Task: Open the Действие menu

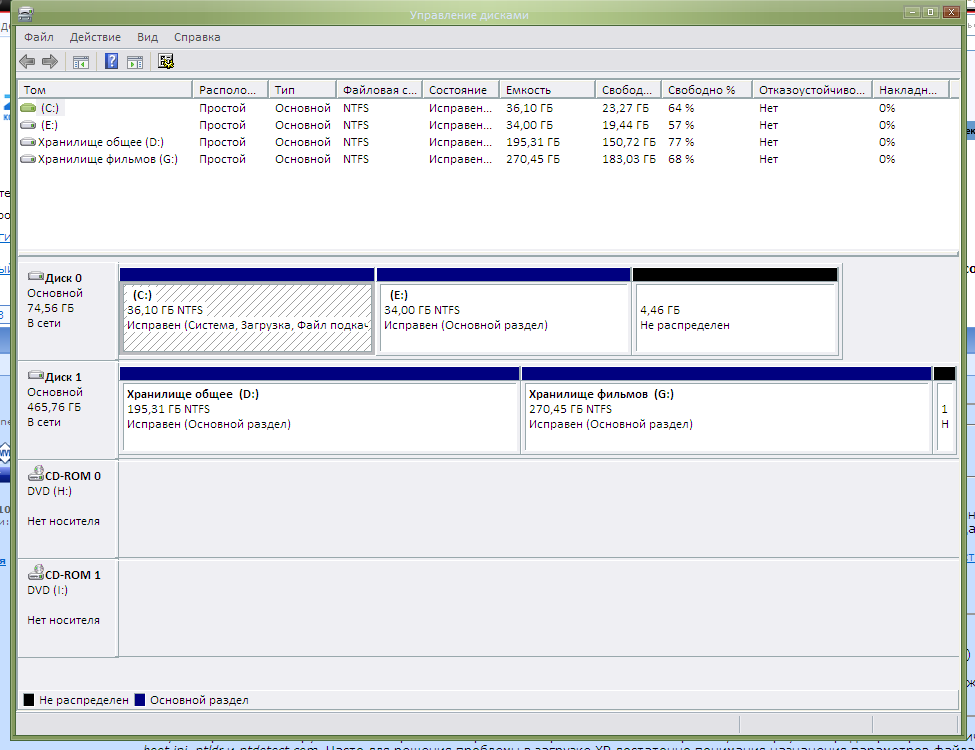Action: 96,37
